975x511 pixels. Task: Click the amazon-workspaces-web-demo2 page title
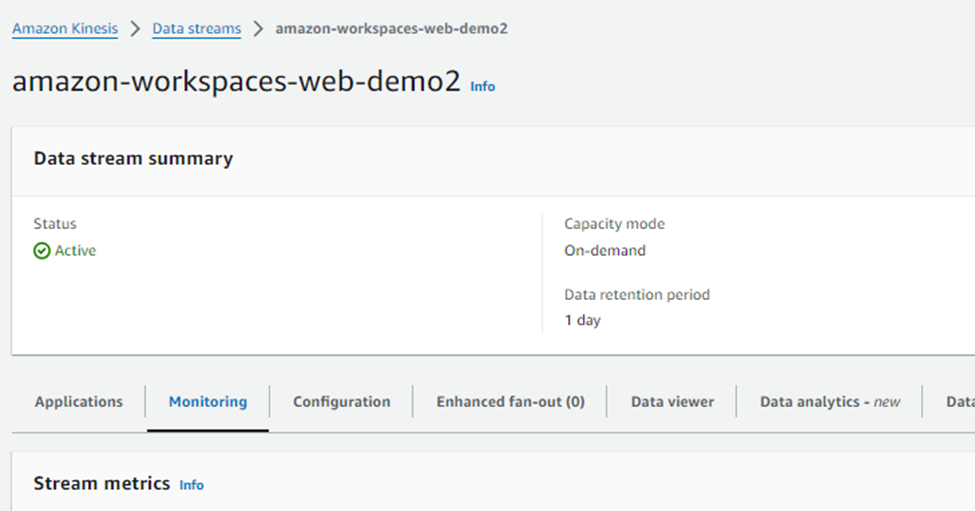tap(236, 81)
